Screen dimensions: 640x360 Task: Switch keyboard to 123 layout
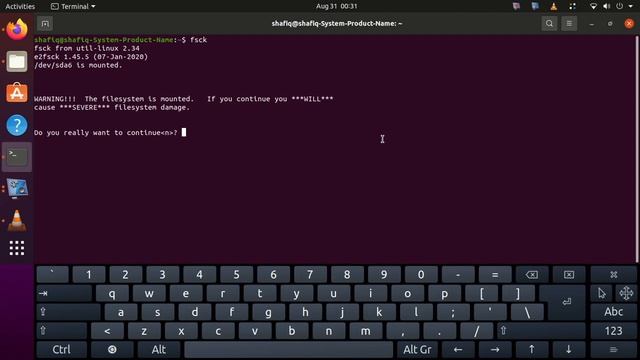click(613, 331)
